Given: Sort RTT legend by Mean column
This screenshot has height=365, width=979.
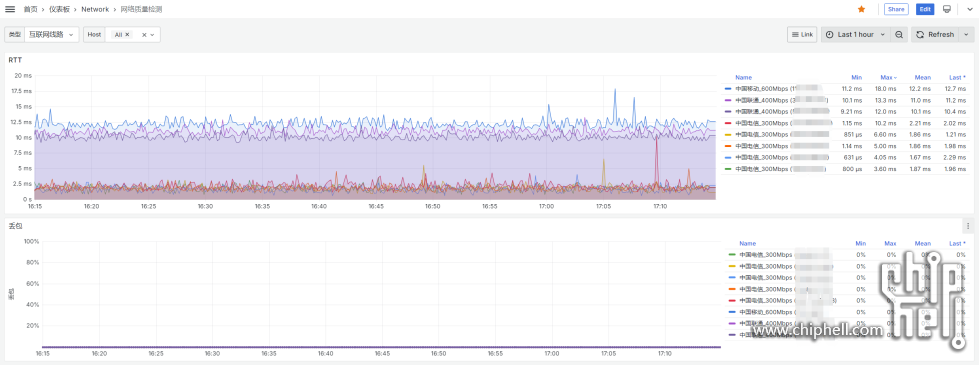Looking at the screenshot, I should pyautogui.click(x=923, y=77).
